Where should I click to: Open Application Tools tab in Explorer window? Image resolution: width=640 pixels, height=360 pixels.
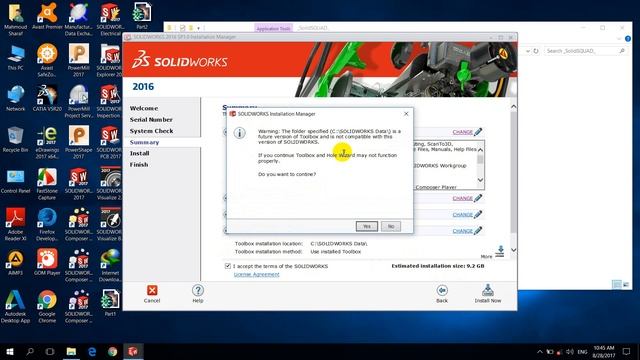coord(273,28)
